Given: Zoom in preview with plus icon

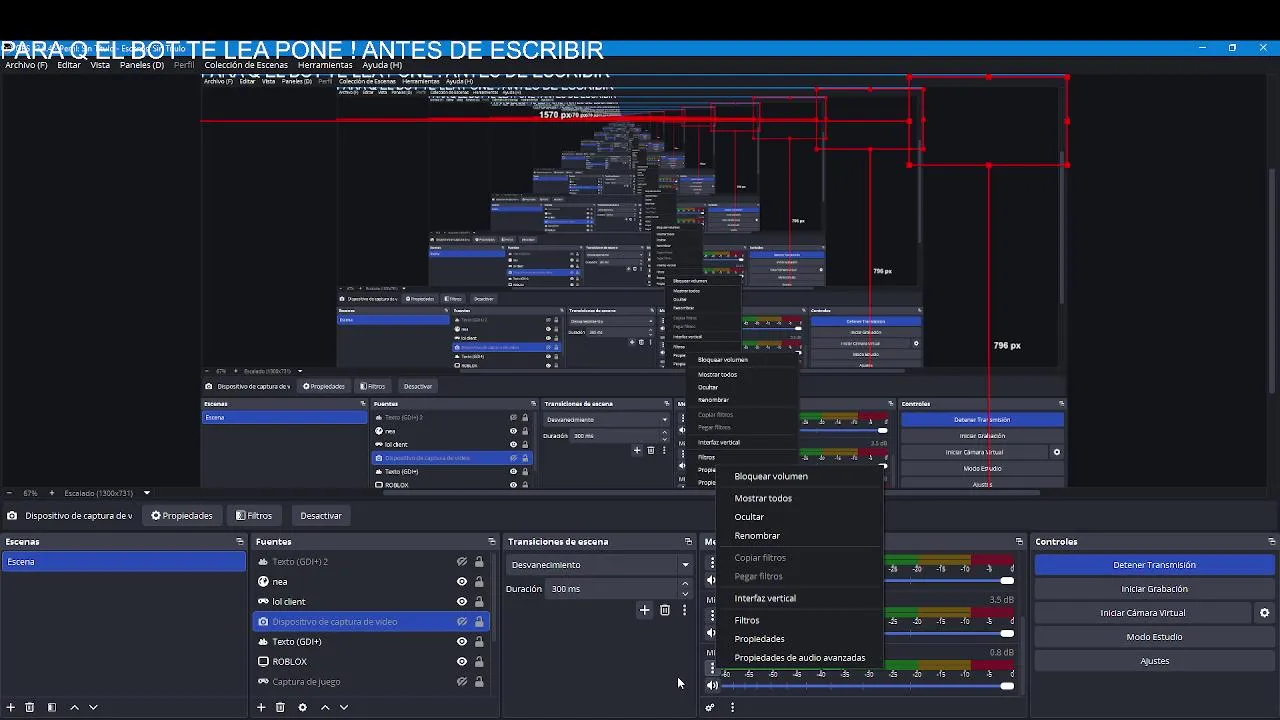Looking at the screenshot, I should tap(52, 492).
